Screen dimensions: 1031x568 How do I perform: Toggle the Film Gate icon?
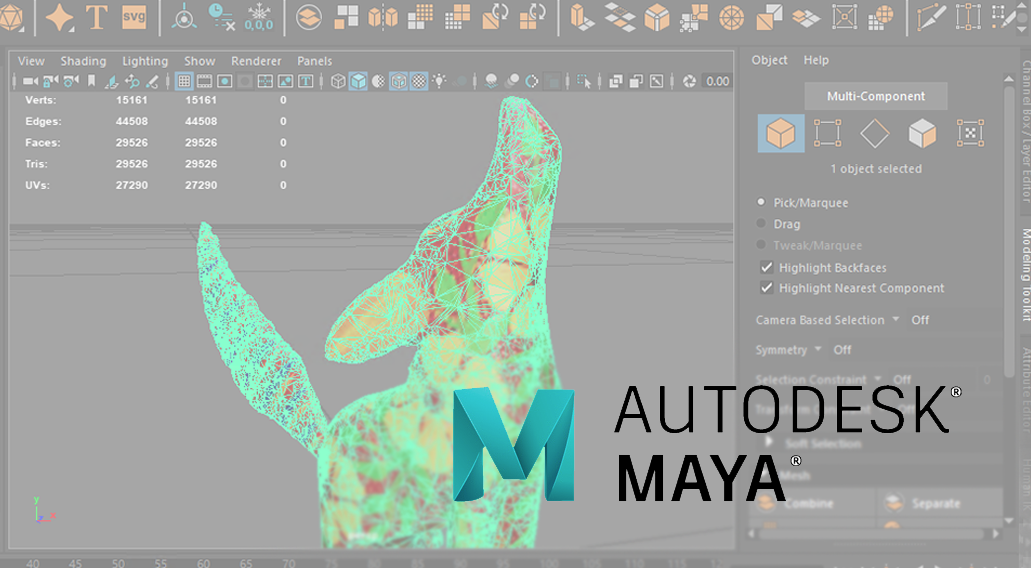coord(204,81)
